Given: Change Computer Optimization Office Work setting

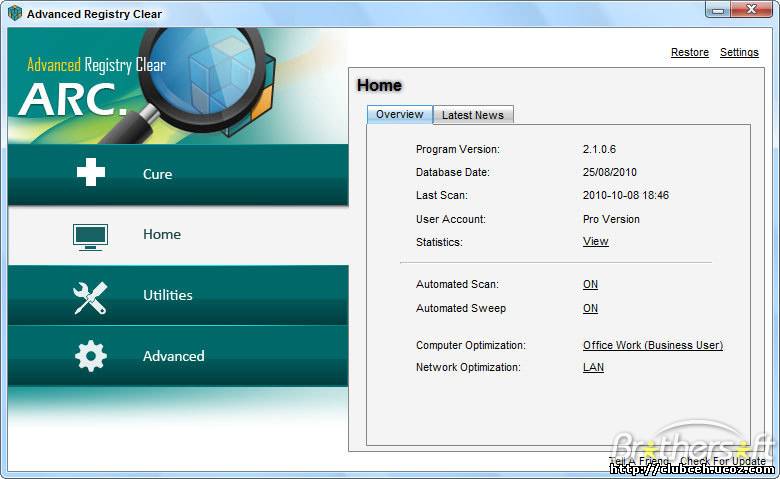Looking at the screenshot, I should click(x=653, y=345).
